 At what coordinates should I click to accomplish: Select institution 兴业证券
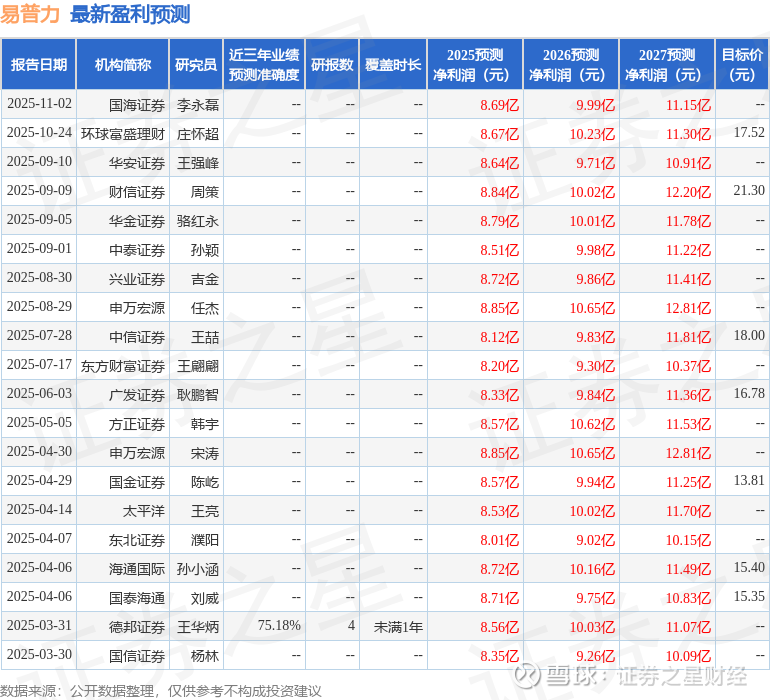point(137,279)
